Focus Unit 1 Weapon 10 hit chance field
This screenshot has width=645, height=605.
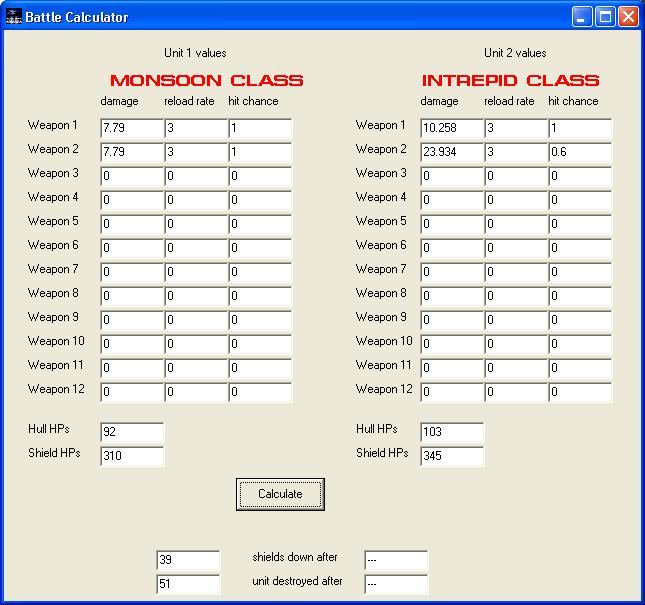[x=260, y=344]
